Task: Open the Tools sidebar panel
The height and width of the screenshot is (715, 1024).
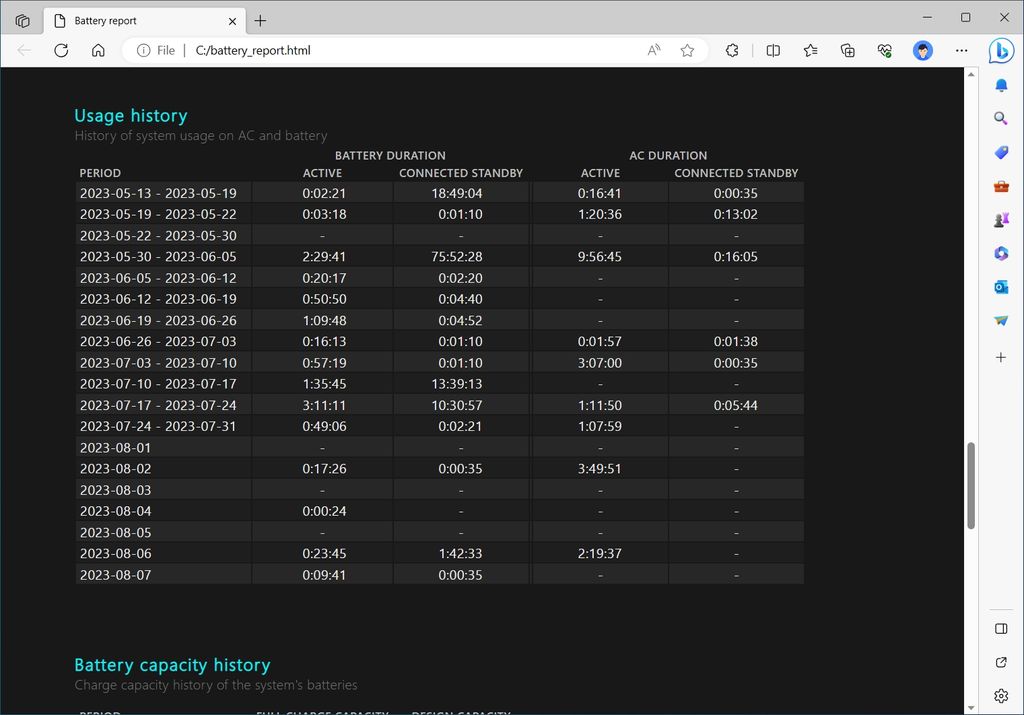Action: click(1001, 185)
